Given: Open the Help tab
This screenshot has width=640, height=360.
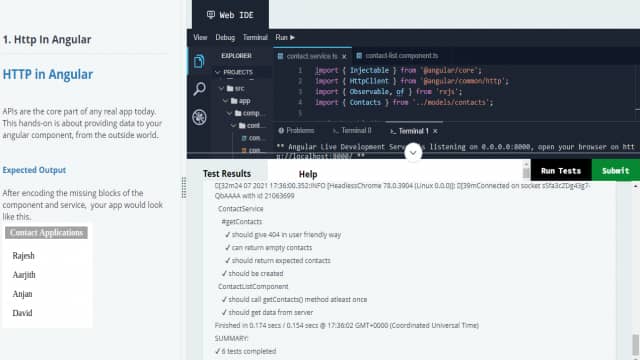Looking at the screenshot, I should (308, 174).
